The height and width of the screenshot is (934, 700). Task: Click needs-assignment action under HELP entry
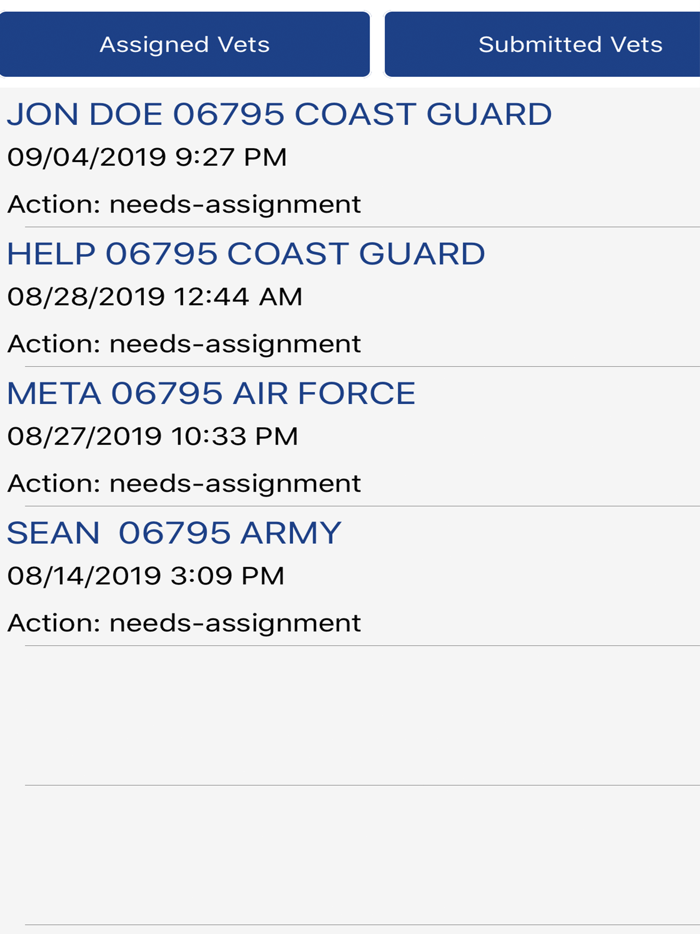pyautogui.click(x=235, y=344)
